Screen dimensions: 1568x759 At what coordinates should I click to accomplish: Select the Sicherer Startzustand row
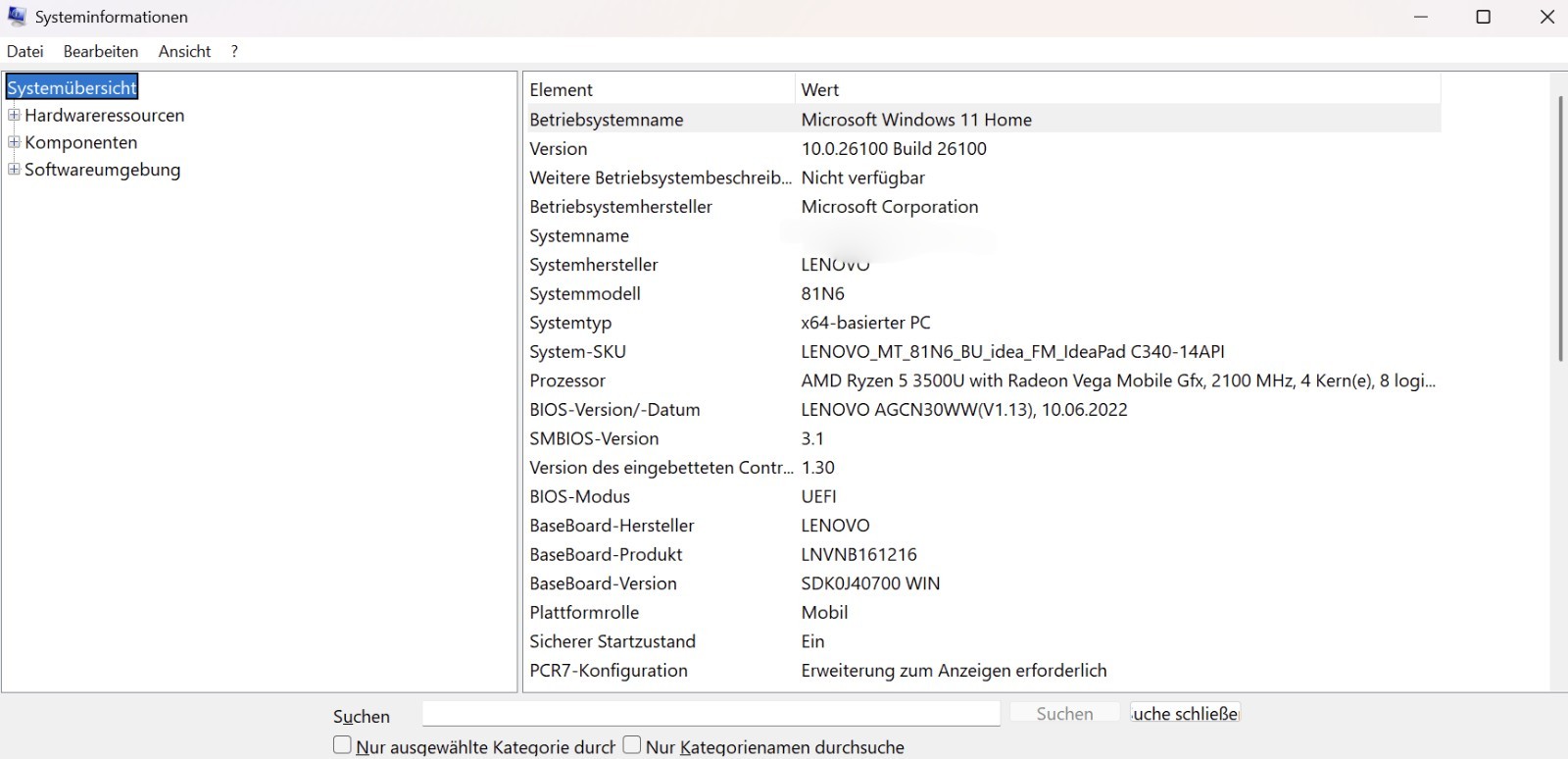pos(982,641)
